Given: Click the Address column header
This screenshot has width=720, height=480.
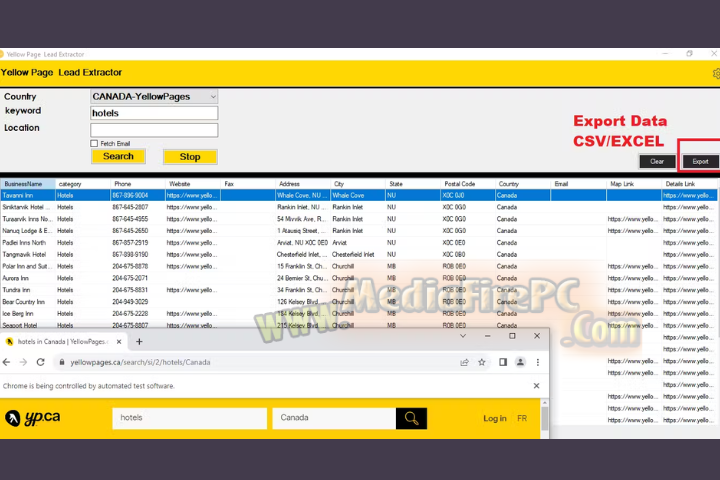Looking at the screenshot, I should tap(303, 184).
